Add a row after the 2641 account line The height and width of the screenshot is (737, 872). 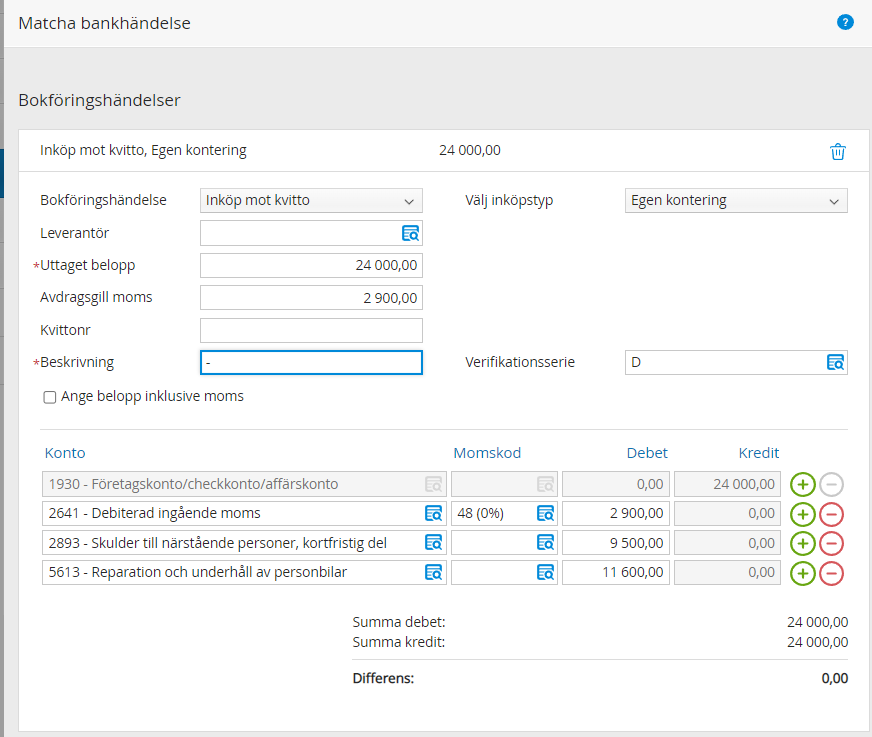click(802, 514)
